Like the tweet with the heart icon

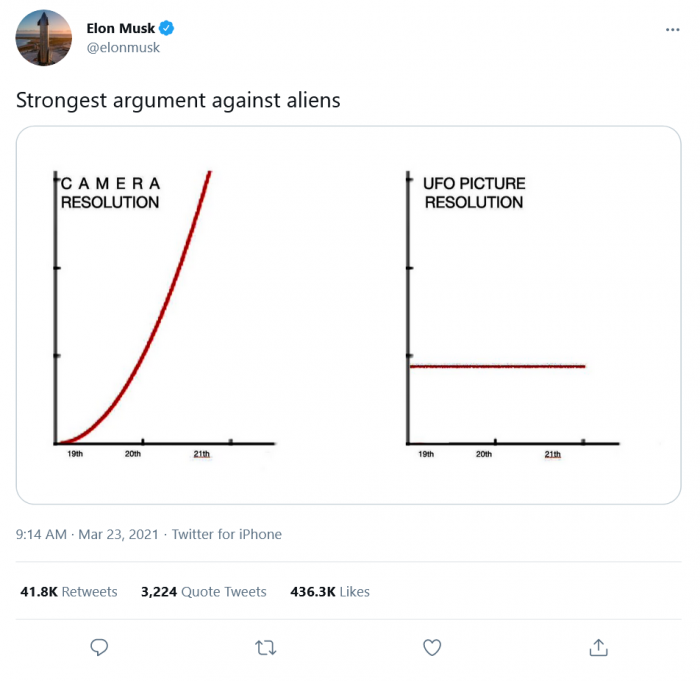coord(432,647)
